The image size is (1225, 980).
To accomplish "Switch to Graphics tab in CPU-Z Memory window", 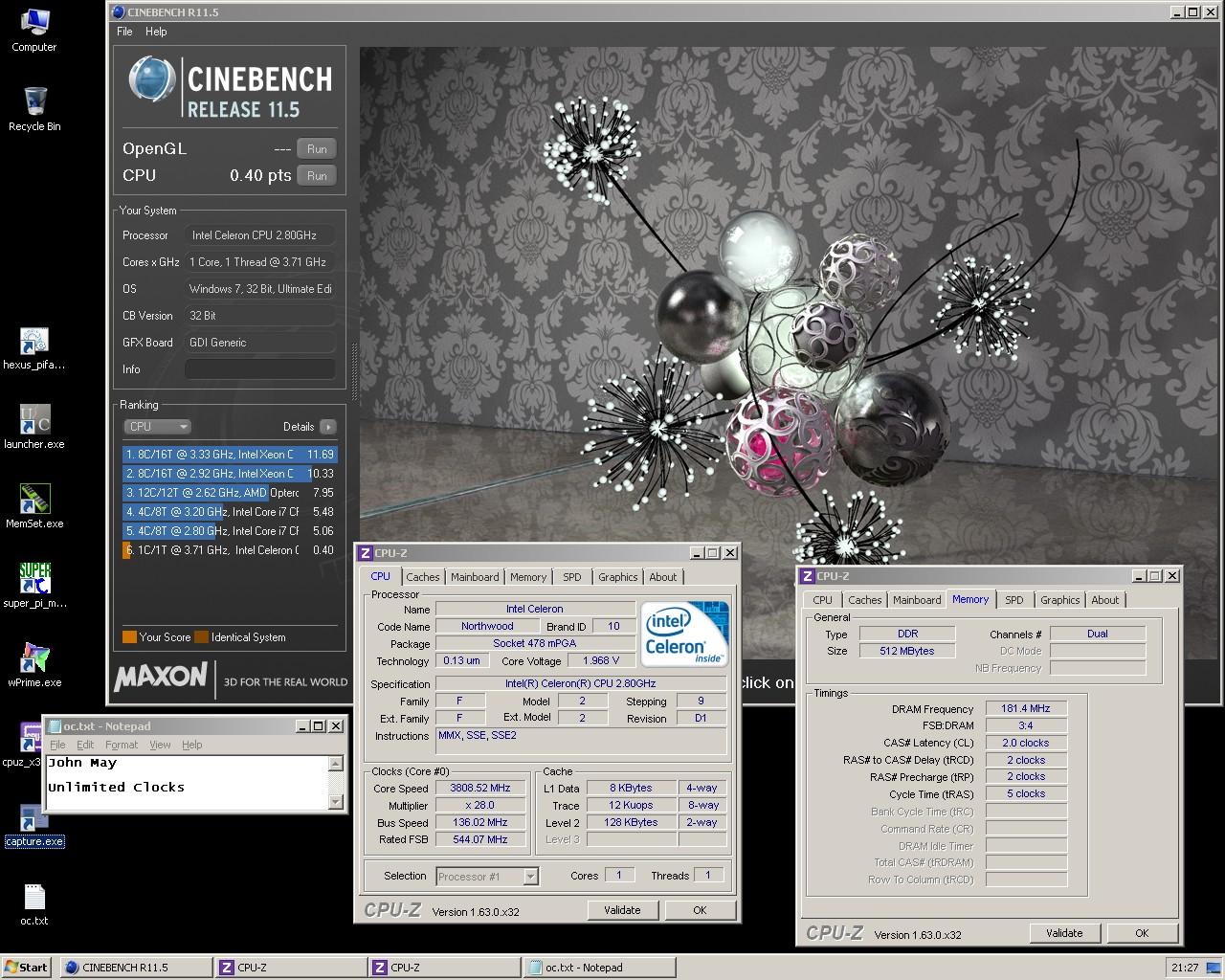I will 1060,600.
